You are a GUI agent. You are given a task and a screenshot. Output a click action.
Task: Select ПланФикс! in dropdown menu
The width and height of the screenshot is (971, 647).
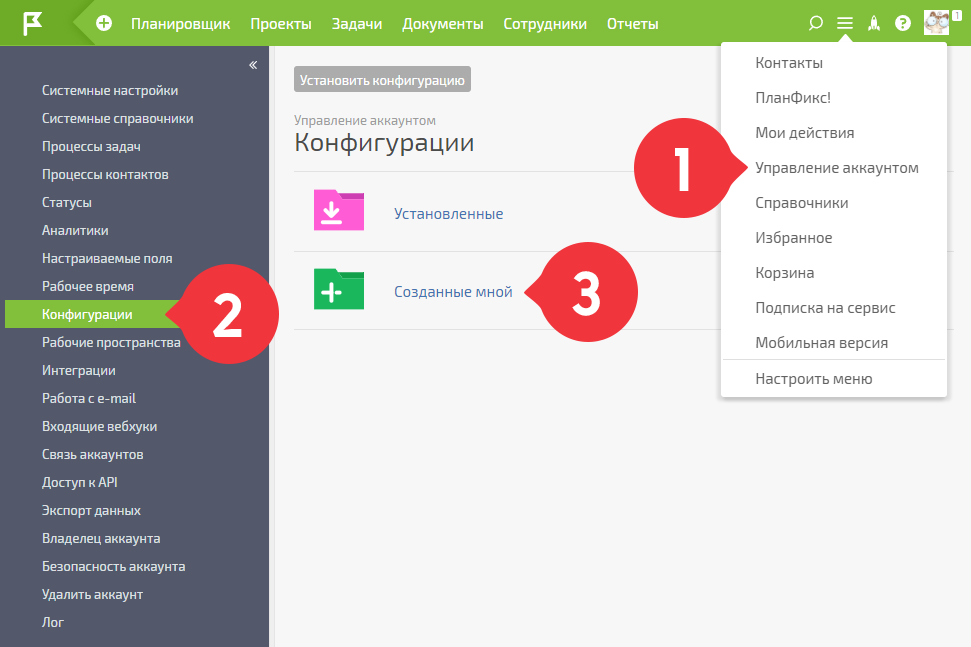[793, 98]
